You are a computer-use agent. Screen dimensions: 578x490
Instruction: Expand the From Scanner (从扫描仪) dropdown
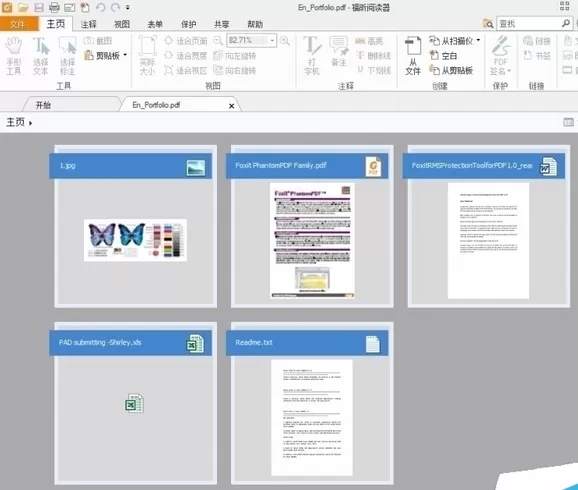coord(478,40)
